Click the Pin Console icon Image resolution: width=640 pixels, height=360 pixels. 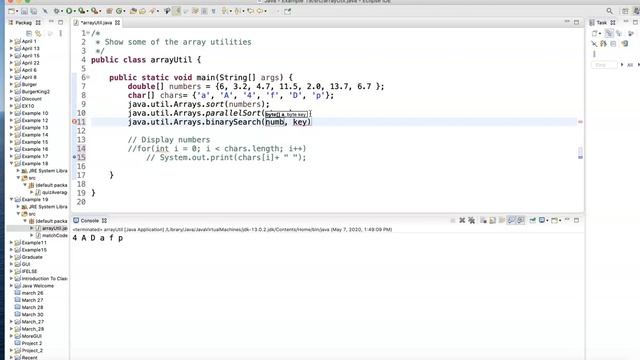coord(533,220)
